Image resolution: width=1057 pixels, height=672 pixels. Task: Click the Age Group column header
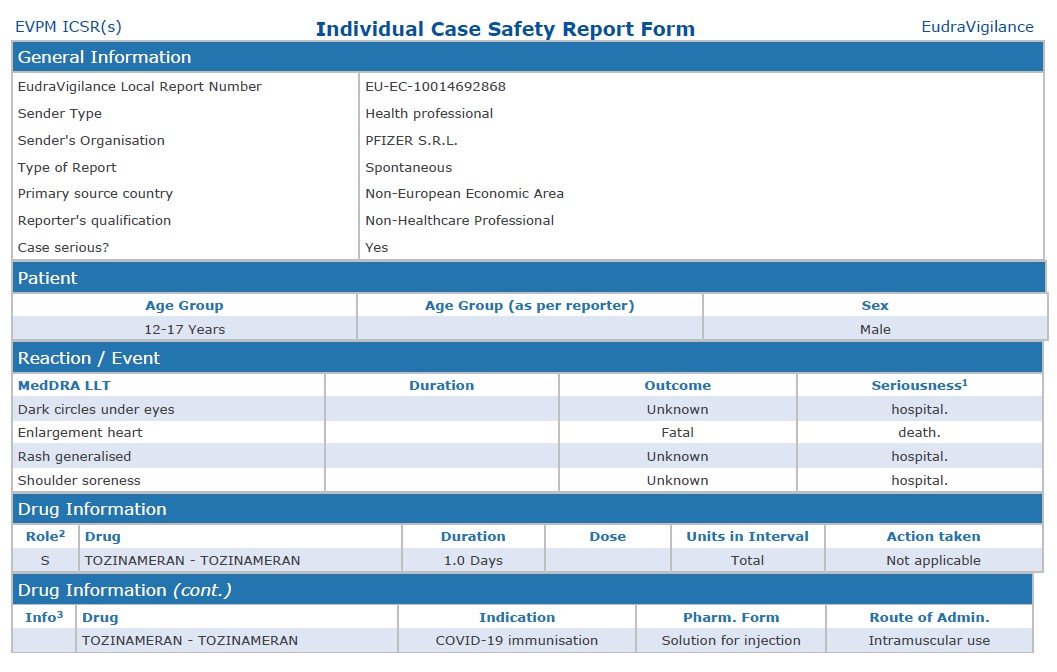(x=184, y=305)
